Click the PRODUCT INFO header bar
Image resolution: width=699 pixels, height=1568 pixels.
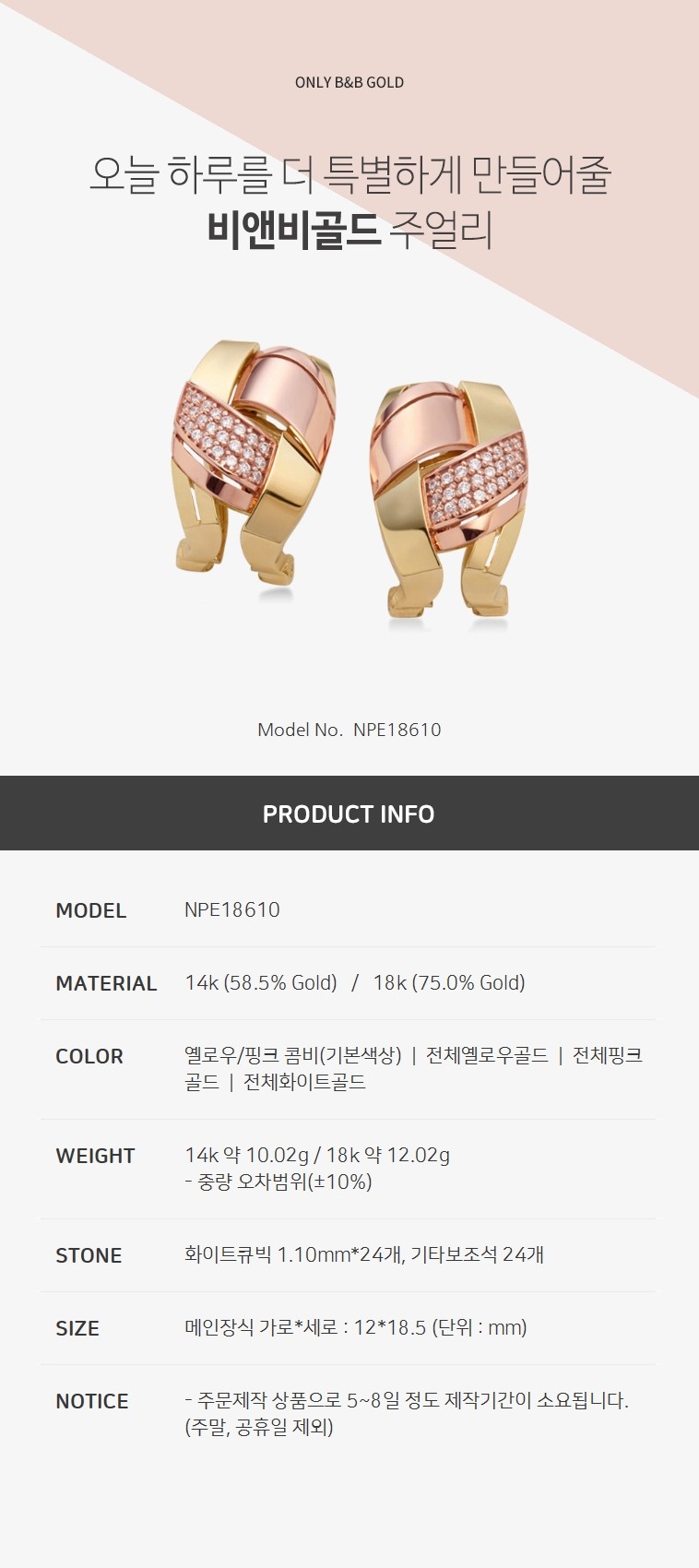click(x=349, y=814)
